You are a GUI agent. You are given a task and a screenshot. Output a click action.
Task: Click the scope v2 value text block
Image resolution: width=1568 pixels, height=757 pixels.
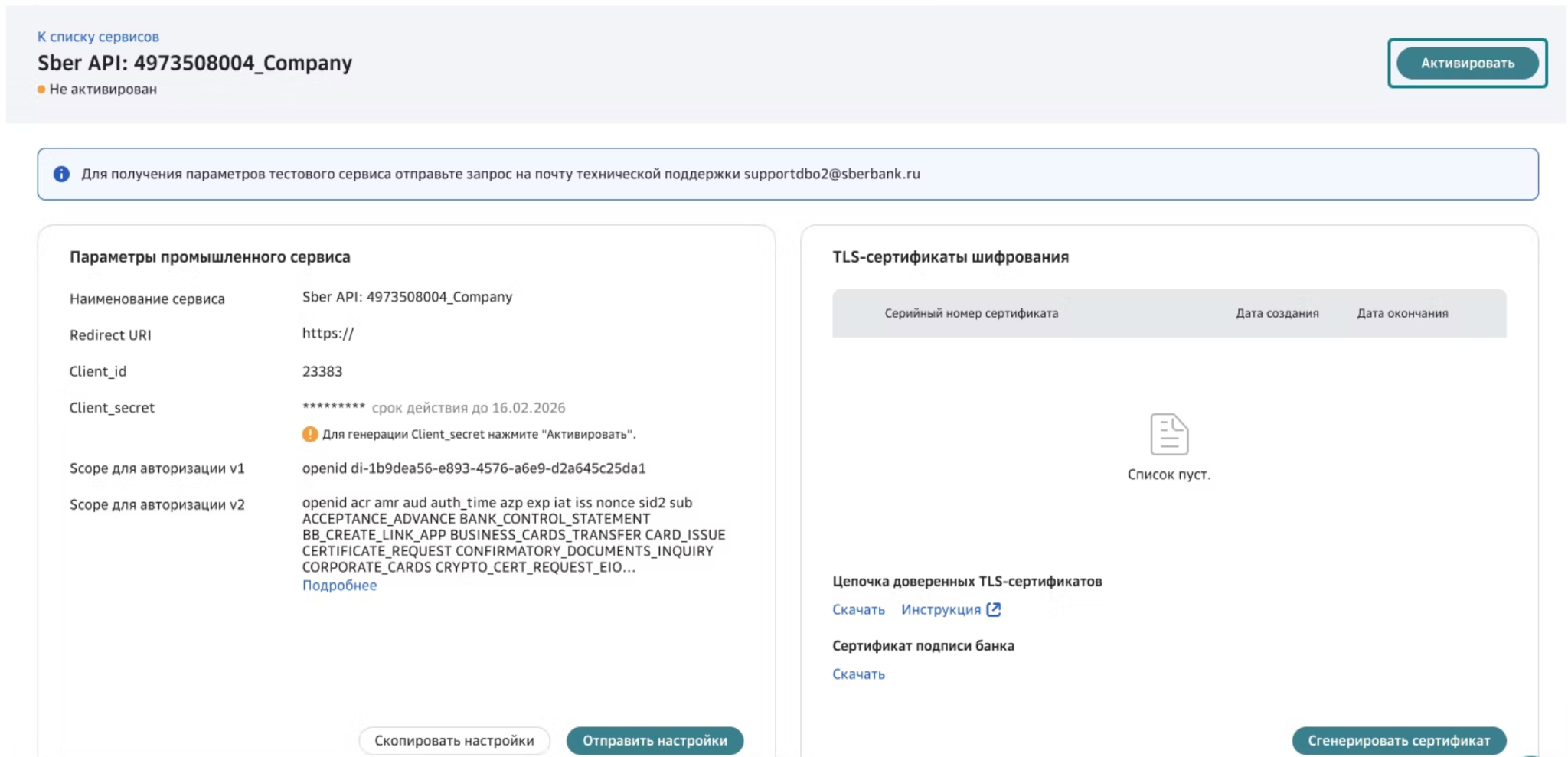click(514, 535)
